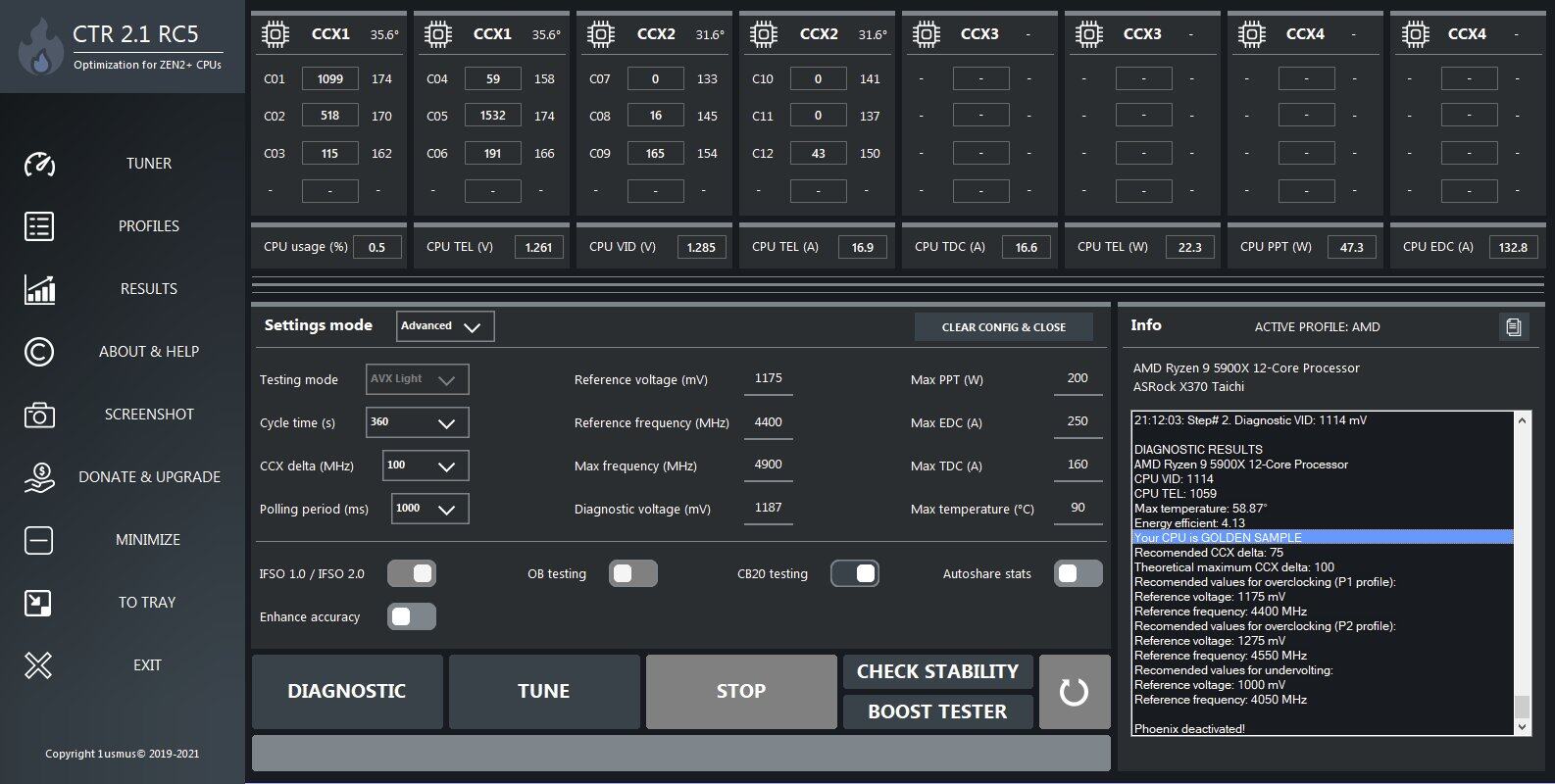This screenshot has width=1555, height=784.
Task: Click the Info log scroll down arrow
Action: point(1522,727)
